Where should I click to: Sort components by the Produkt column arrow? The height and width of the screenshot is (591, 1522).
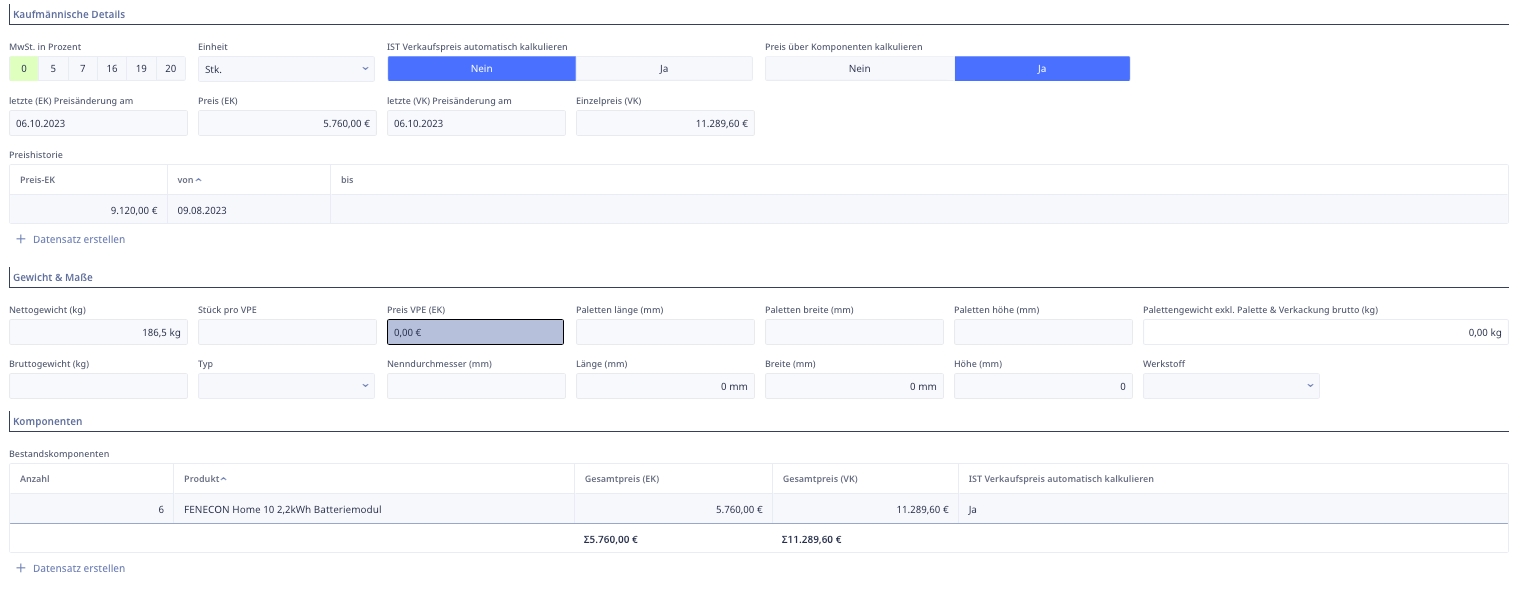coord(224,479)
